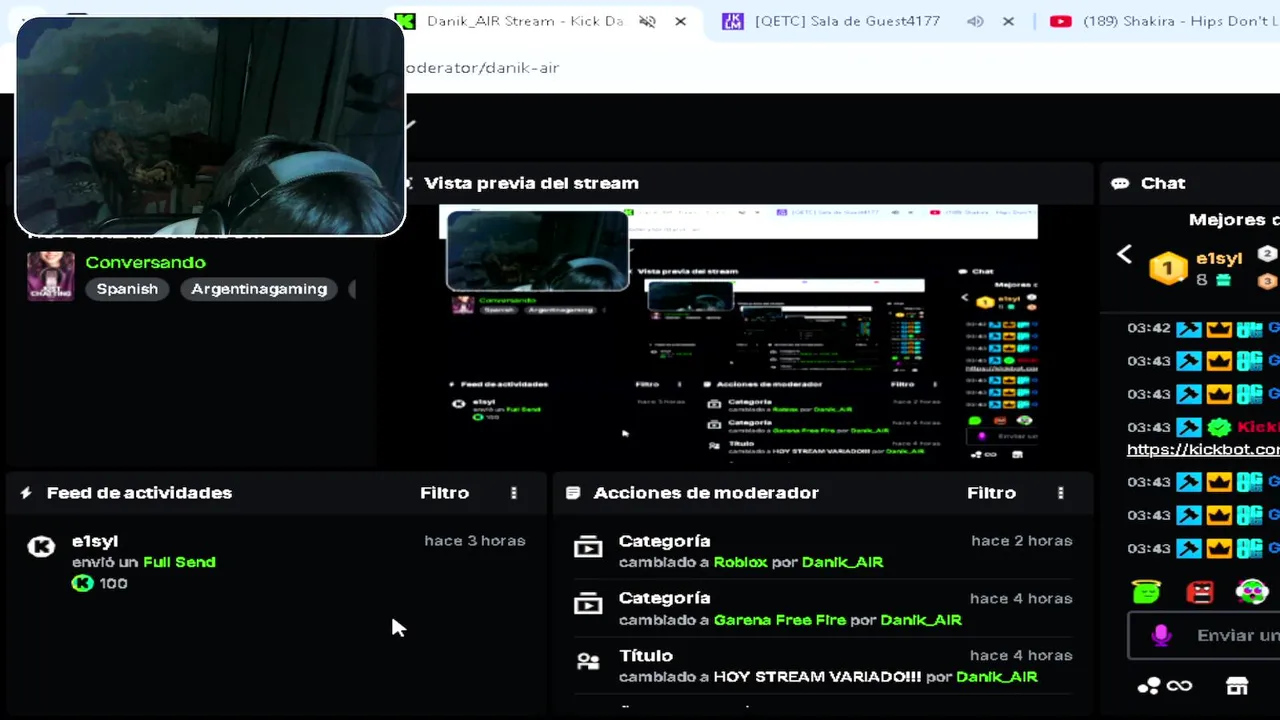Open the https://kickbot.com link in chat
1280x720 pixels.
tap(1203, 450)
